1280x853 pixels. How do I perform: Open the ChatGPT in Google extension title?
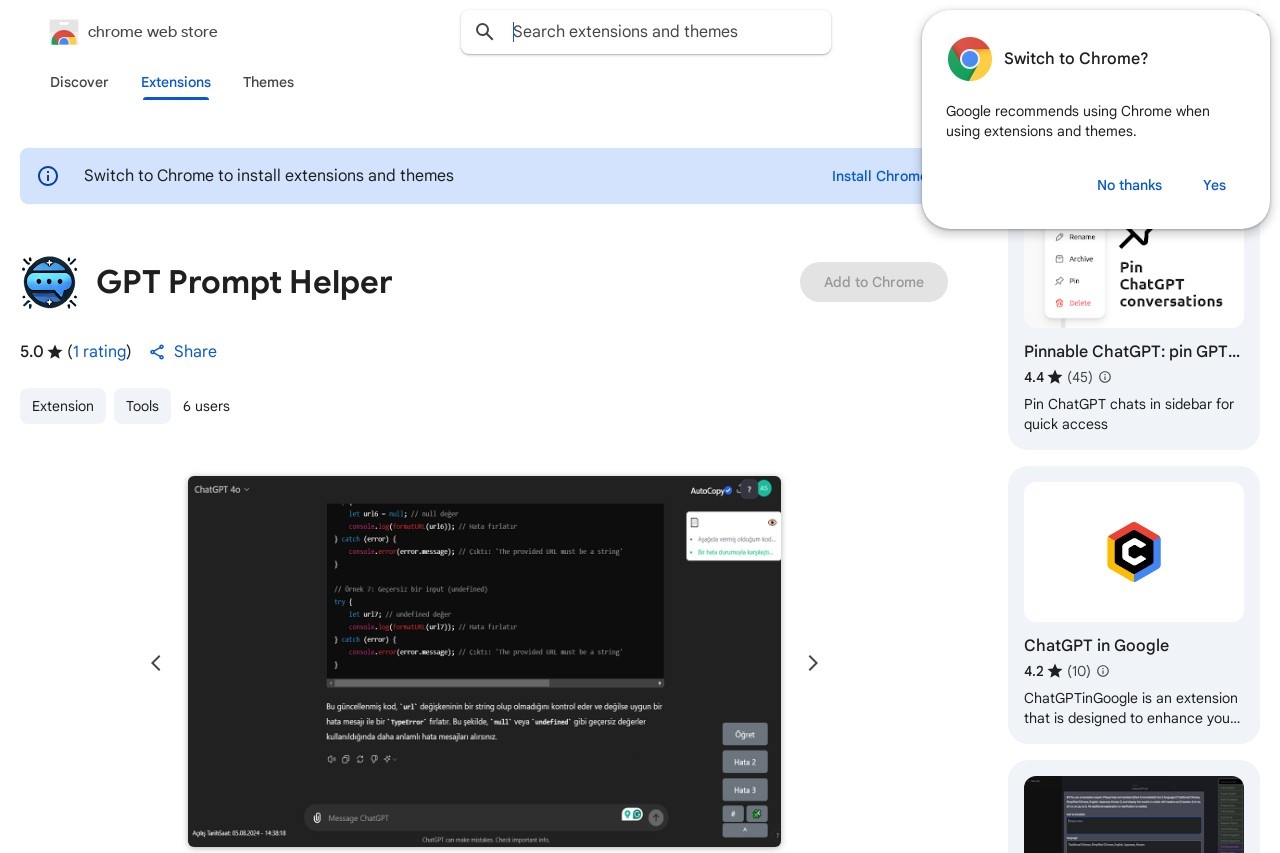point(1096,646)
